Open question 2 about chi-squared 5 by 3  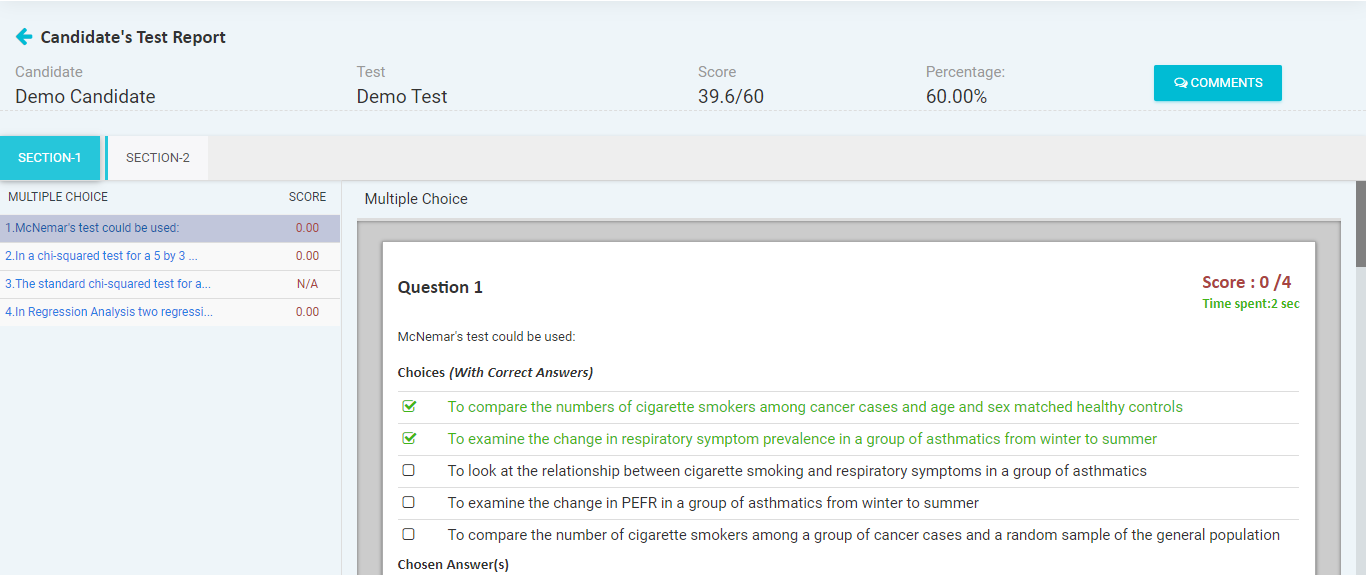tap(170, 256)
